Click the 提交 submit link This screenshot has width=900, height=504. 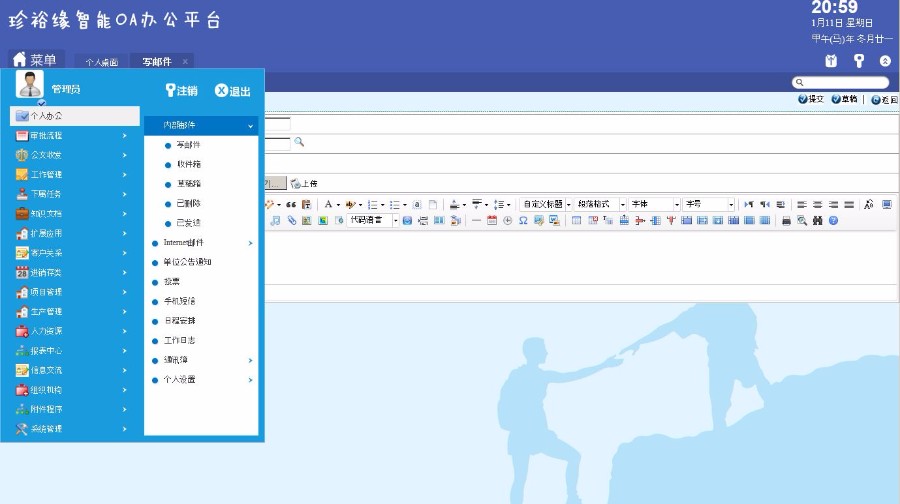pyautogui.click(x=811, y=99)
